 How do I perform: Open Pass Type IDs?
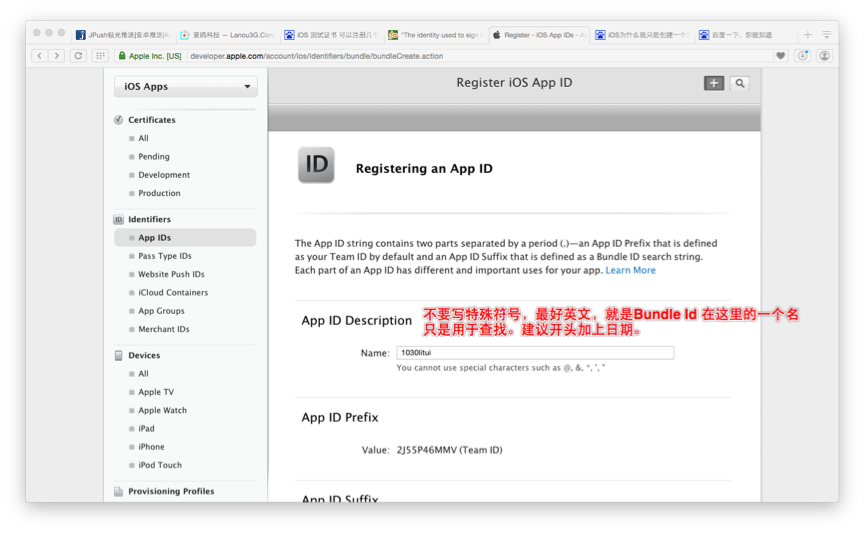[x=165, y=256]
